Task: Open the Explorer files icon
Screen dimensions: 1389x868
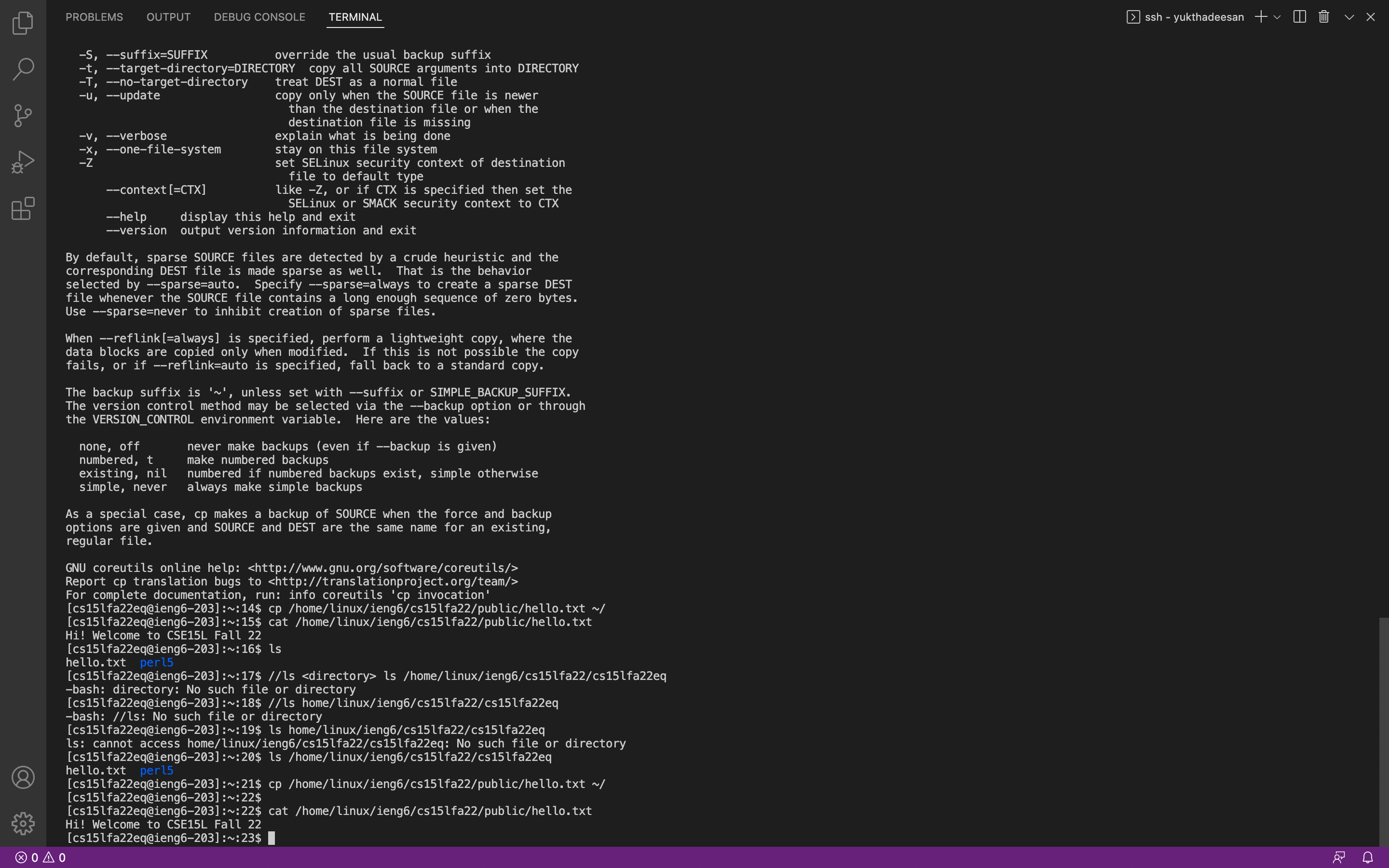Action: [x=23, y=23]
